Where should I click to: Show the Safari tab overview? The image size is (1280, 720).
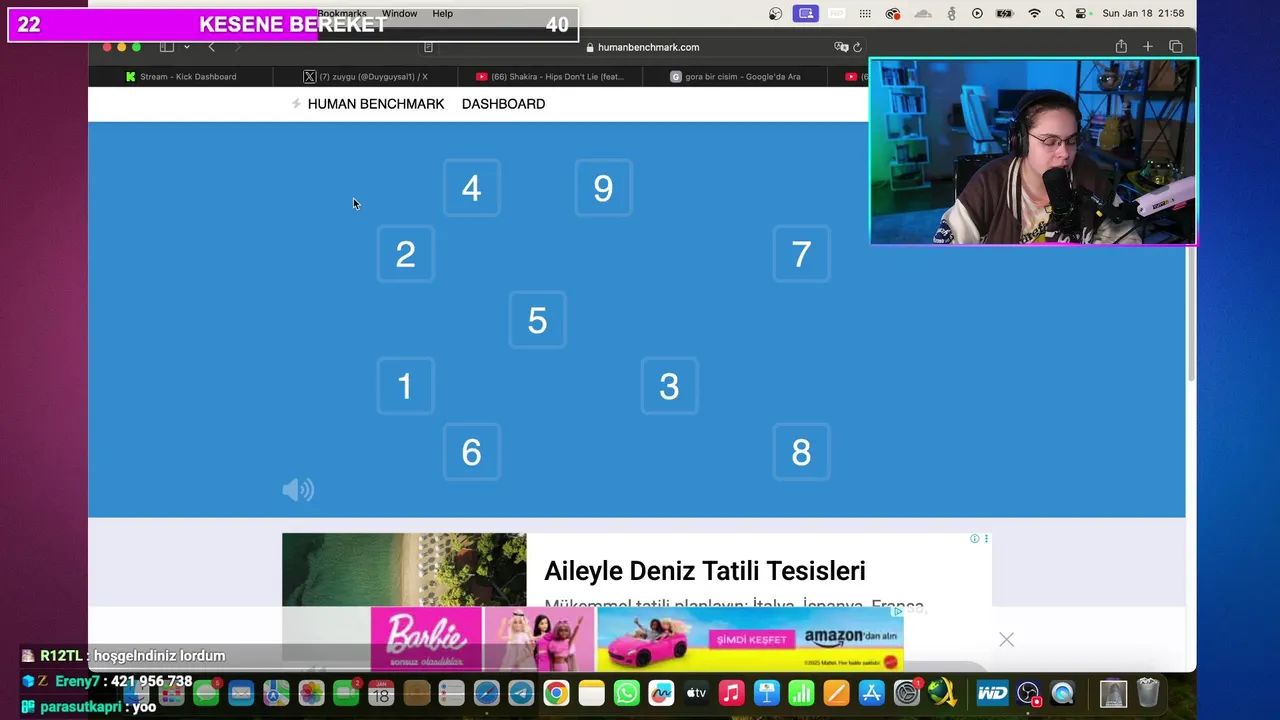click(1176, 47)
